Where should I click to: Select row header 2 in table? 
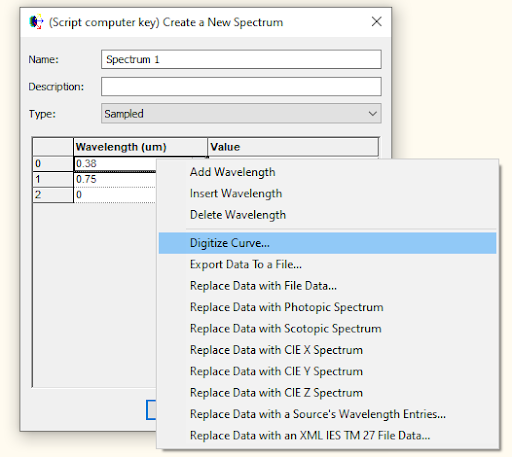[53, 195]
